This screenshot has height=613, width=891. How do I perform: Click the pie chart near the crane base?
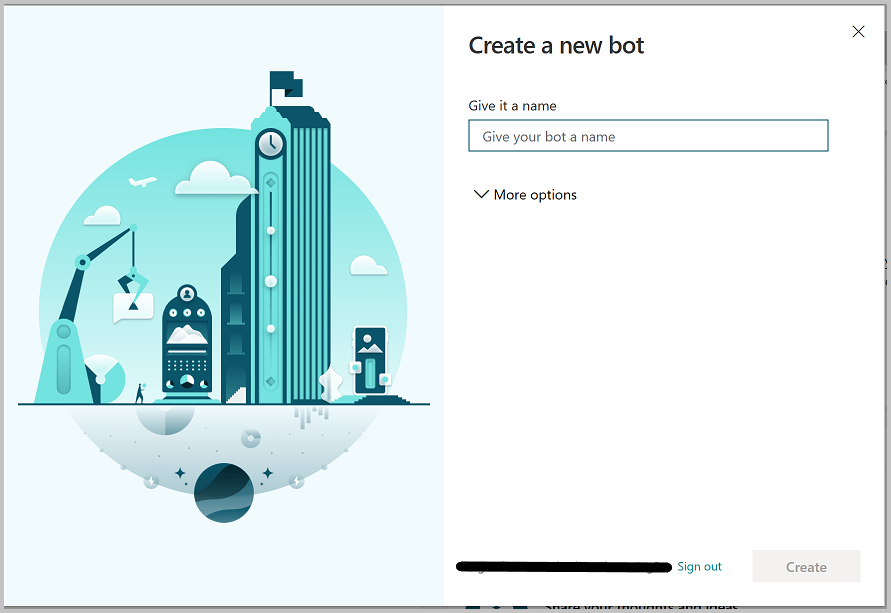[106, 372]
